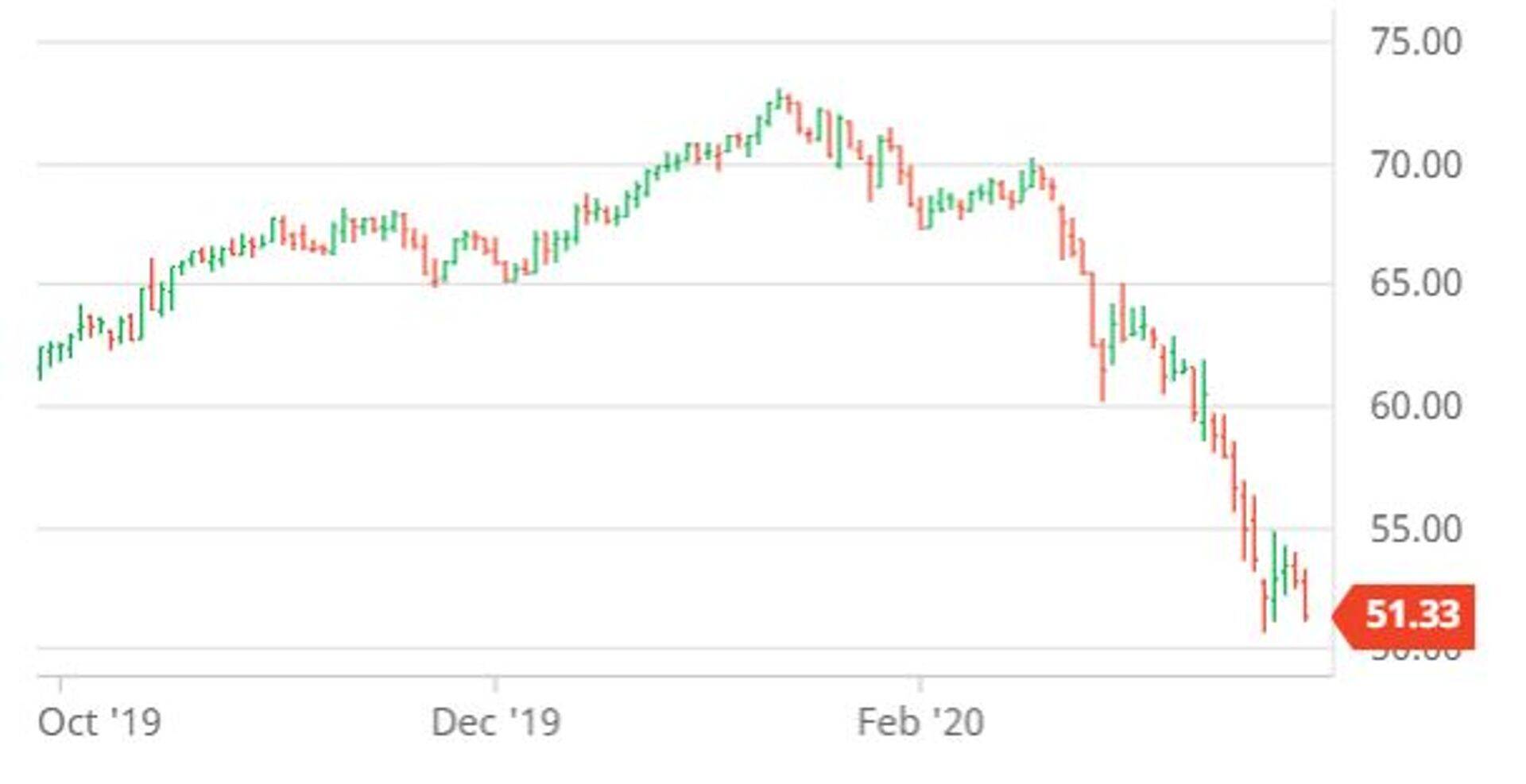This screenshot has height=784, width=1526.
Task: Select the 70.00 price axis label
Action: point(1416,165)
